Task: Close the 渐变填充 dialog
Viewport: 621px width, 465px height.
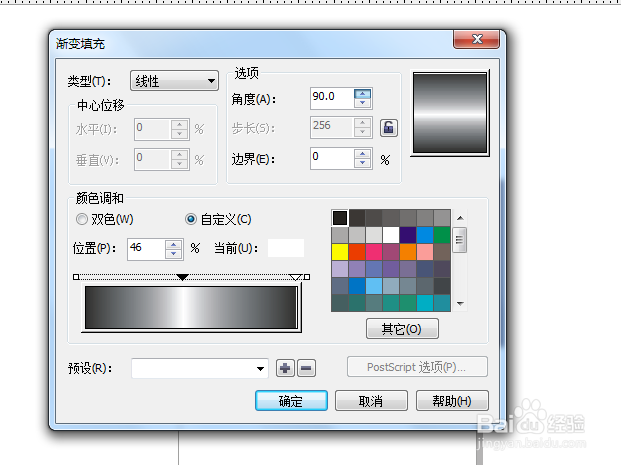Action: [x=476, y=39]
